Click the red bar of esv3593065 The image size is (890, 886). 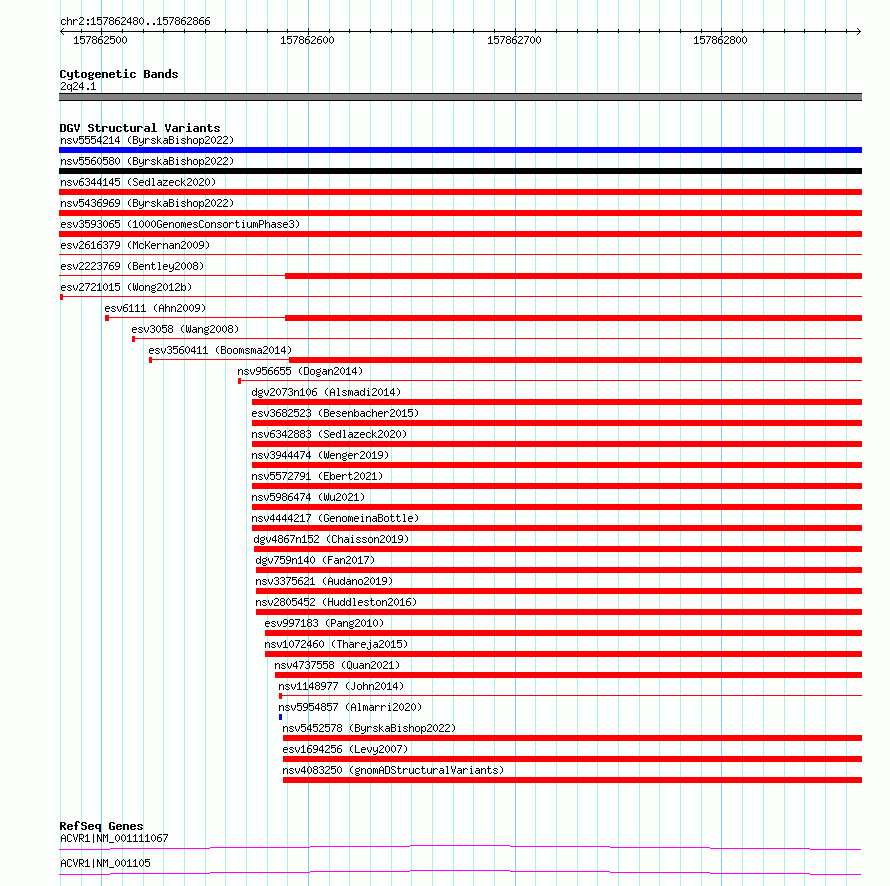(460, 234)
